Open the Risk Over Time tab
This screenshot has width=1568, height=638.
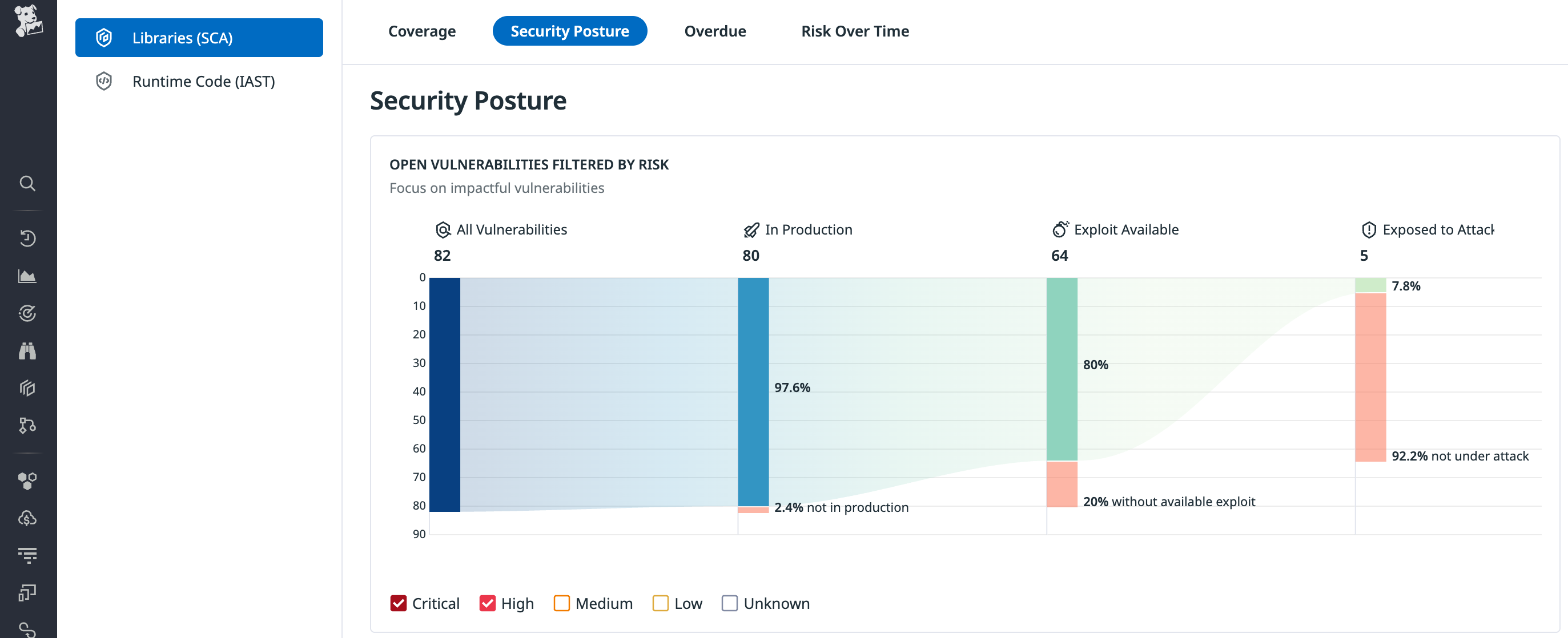pyautogui.click(x=855, y=30)
